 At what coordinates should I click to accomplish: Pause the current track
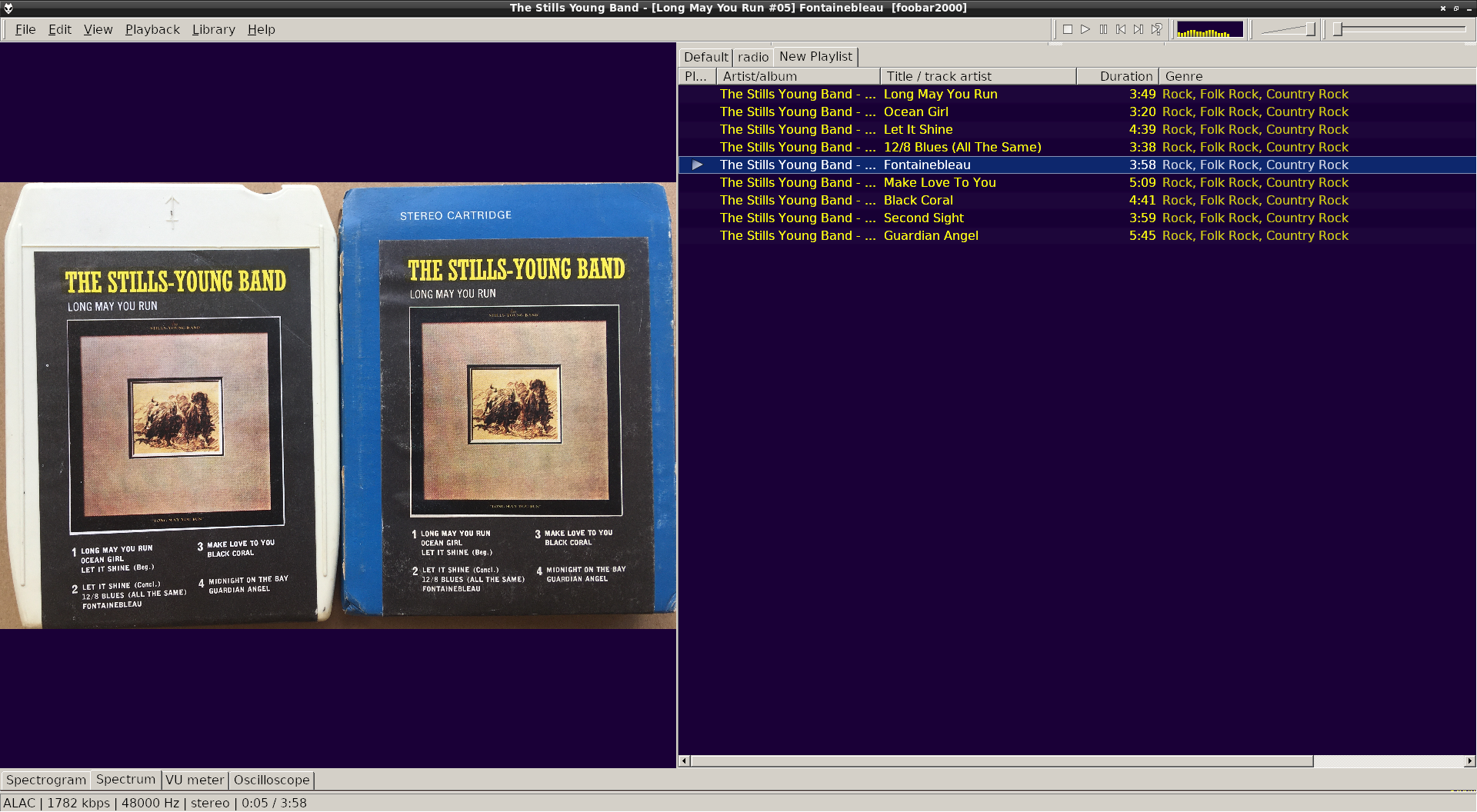click(1103, 29)
